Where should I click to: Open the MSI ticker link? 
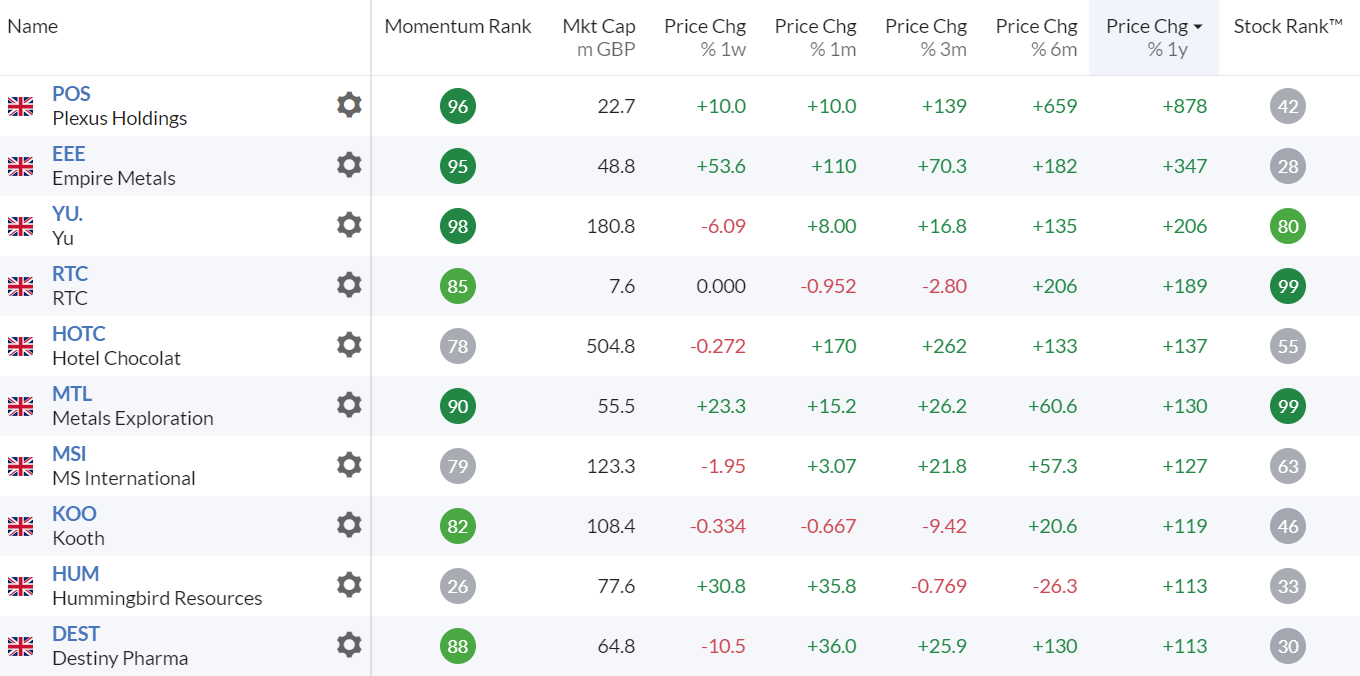pyautogui.click(x=69, y=454)
